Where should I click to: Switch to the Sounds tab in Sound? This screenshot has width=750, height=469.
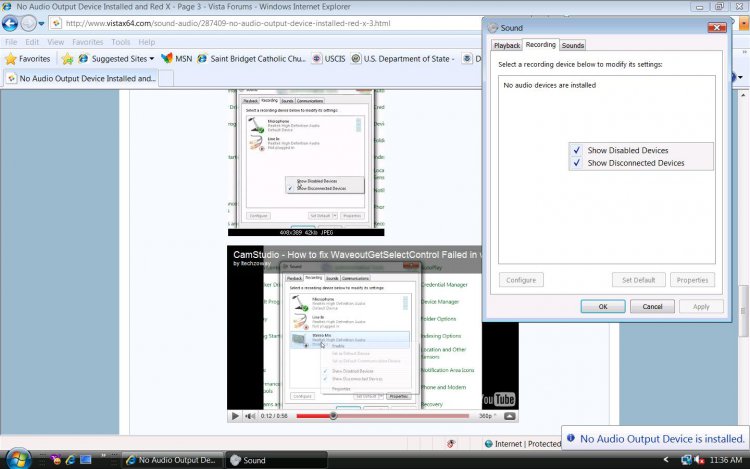tap(573, 45)
